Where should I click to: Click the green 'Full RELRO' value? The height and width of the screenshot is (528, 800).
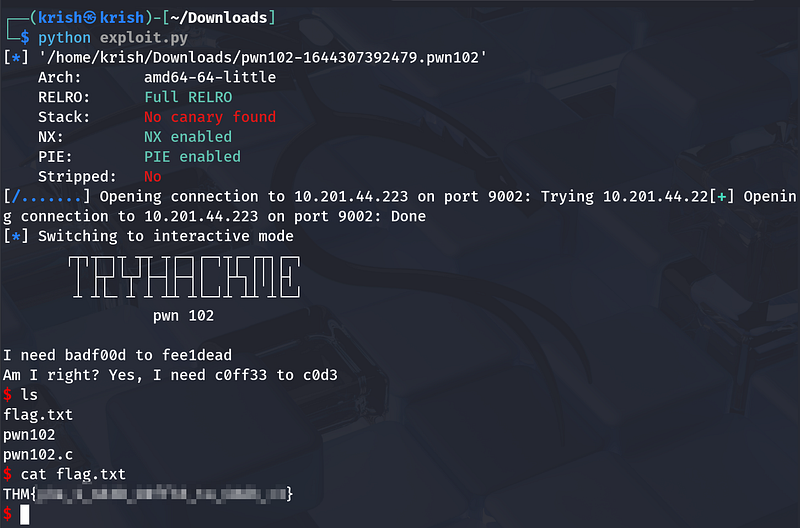(x=188, y=97)
